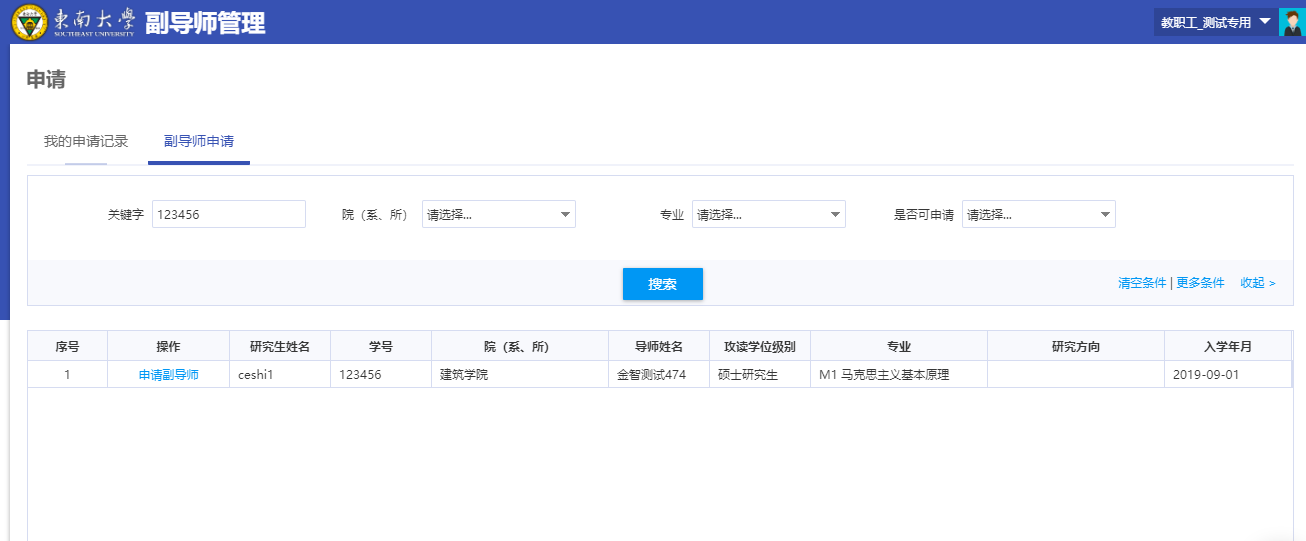Image resolution: width=1306 pixels, height=541 pixels.
Task: Click the 导师姓名 column header
Action: (658, 346)
